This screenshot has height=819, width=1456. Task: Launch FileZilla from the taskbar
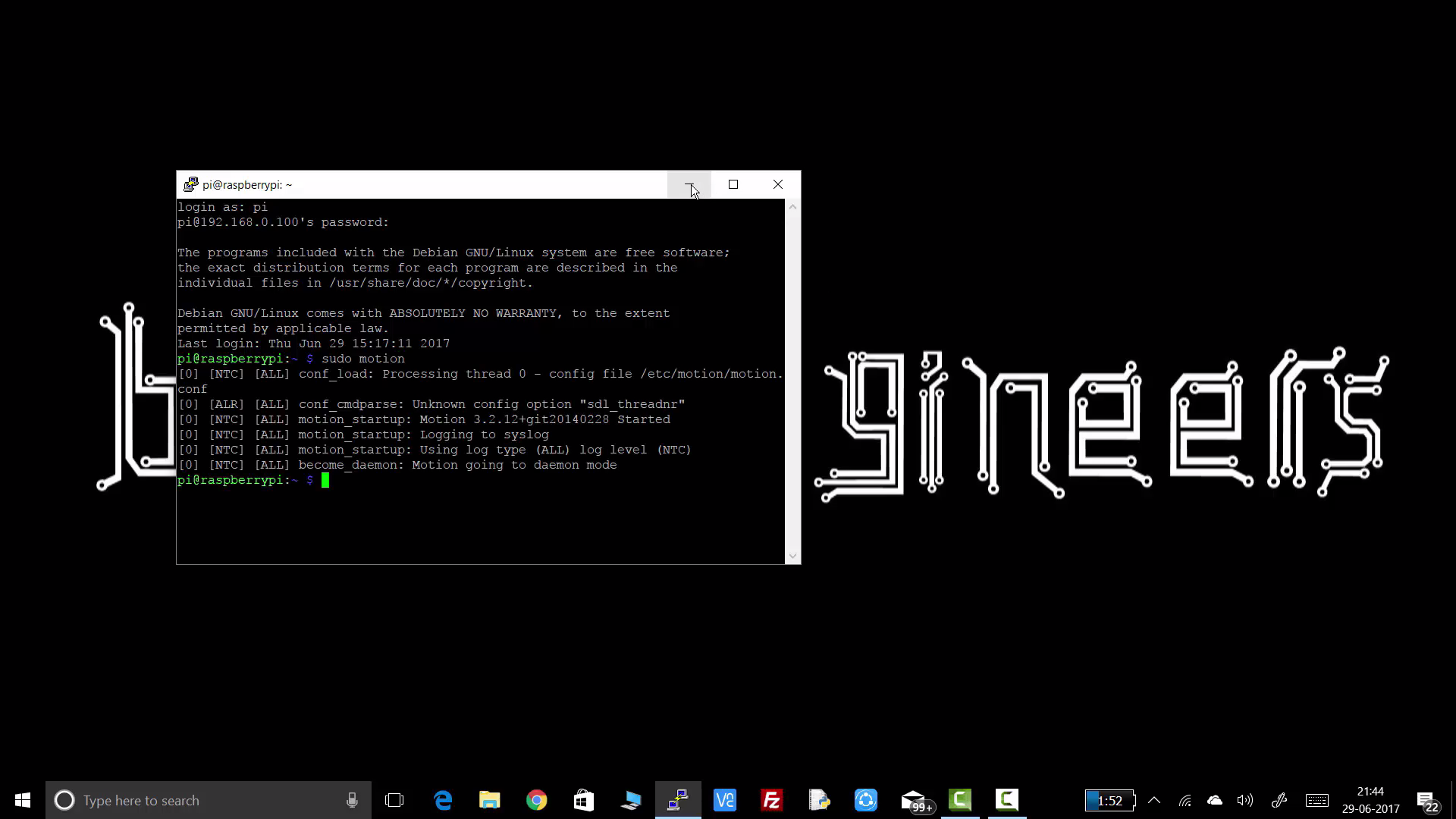click(x=772, y=800)
